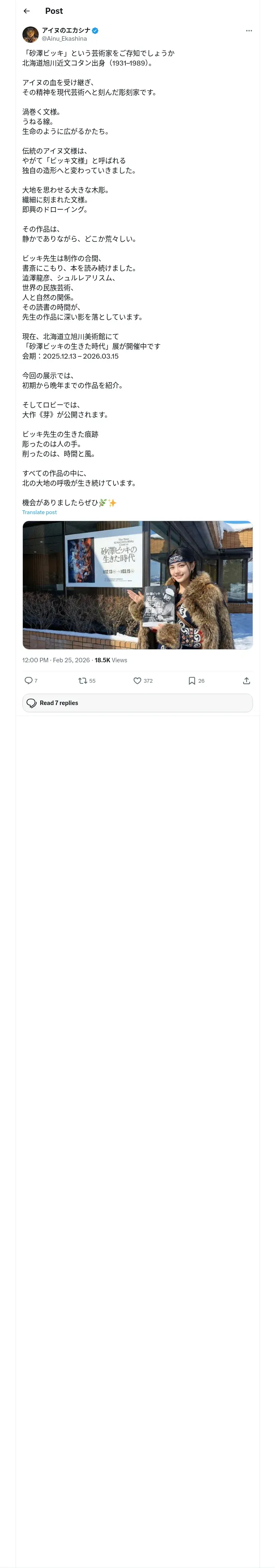
Task: Click the Post header title
Action: coord(54,11)
